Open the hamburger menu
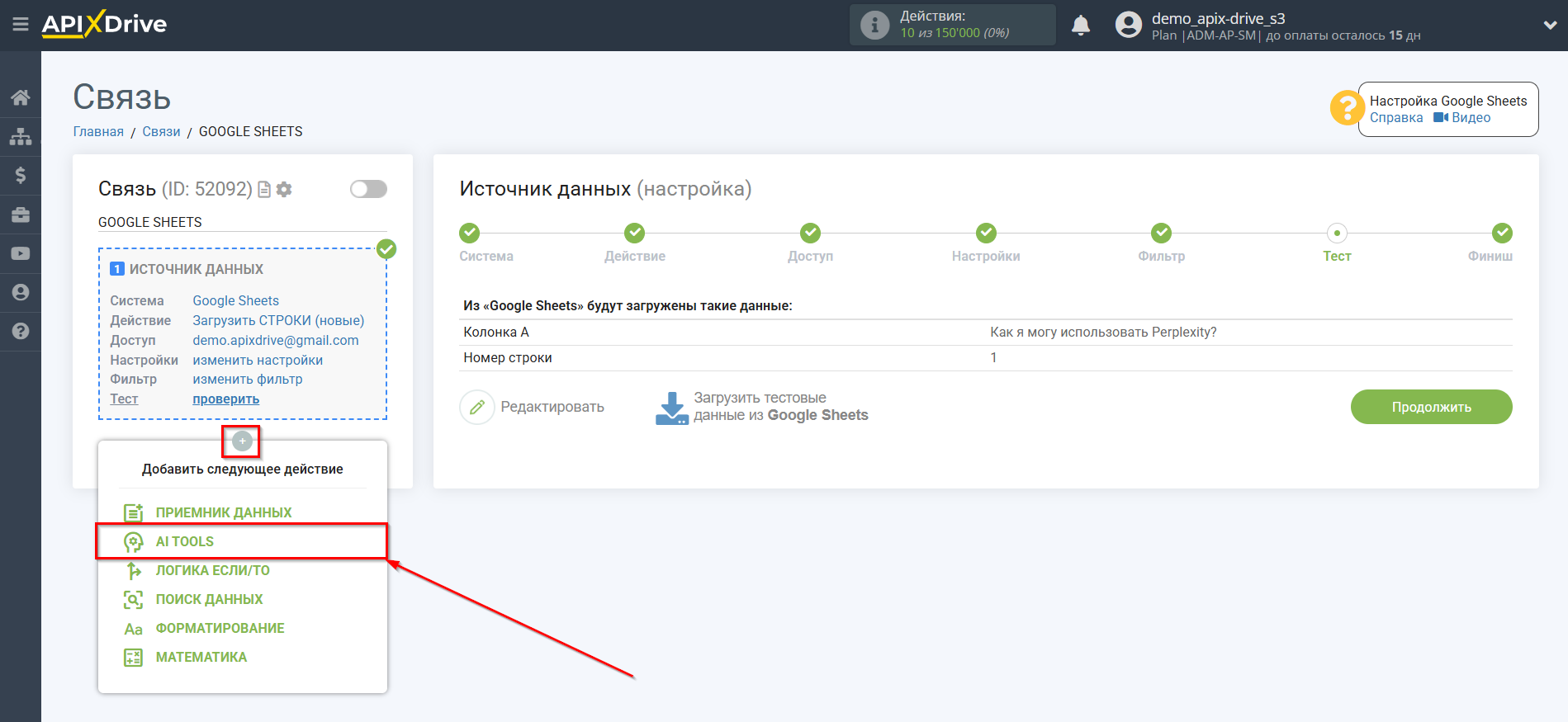Viewport: 1568px width, 722px height. [x=21, y=25]
